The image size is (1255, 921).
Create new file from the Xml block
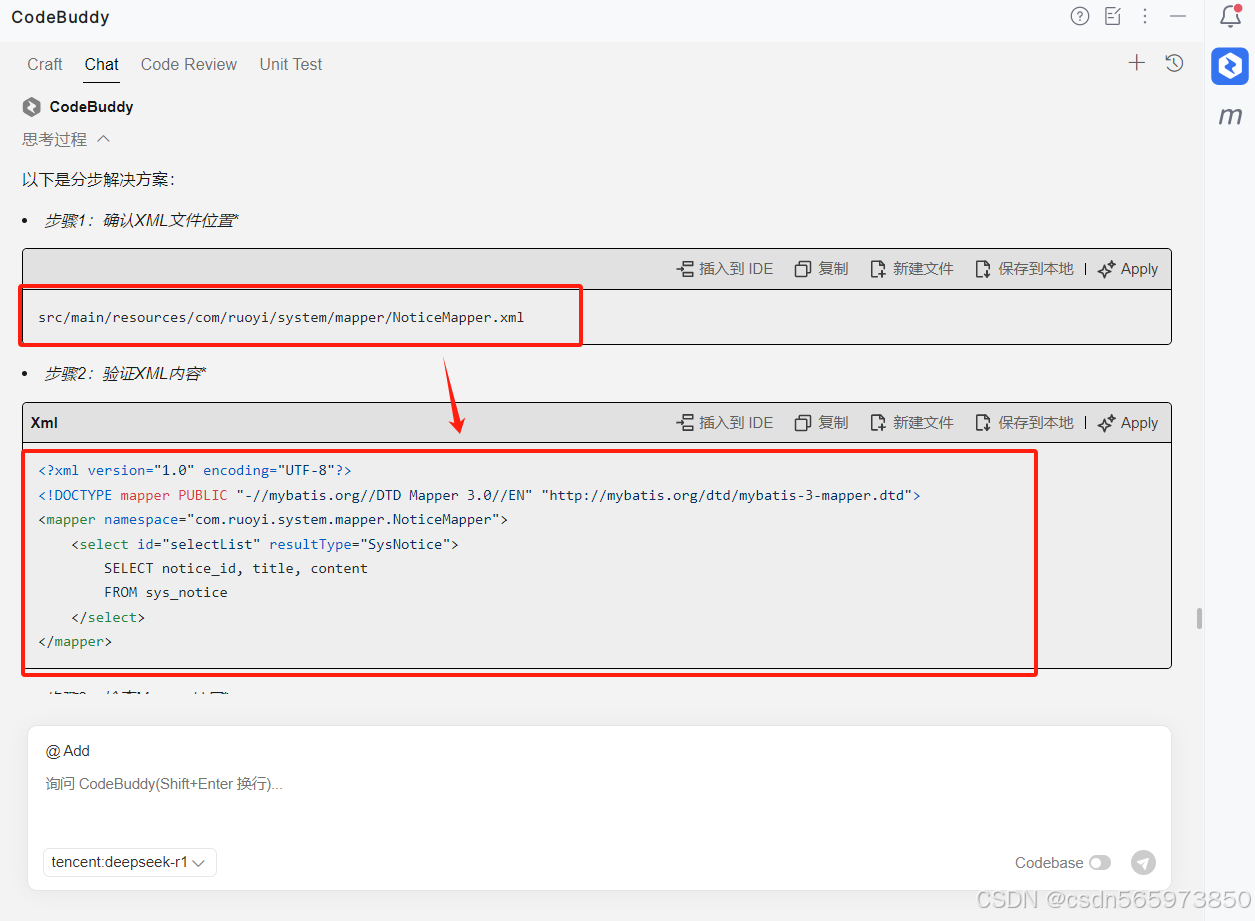coord(912,423)
